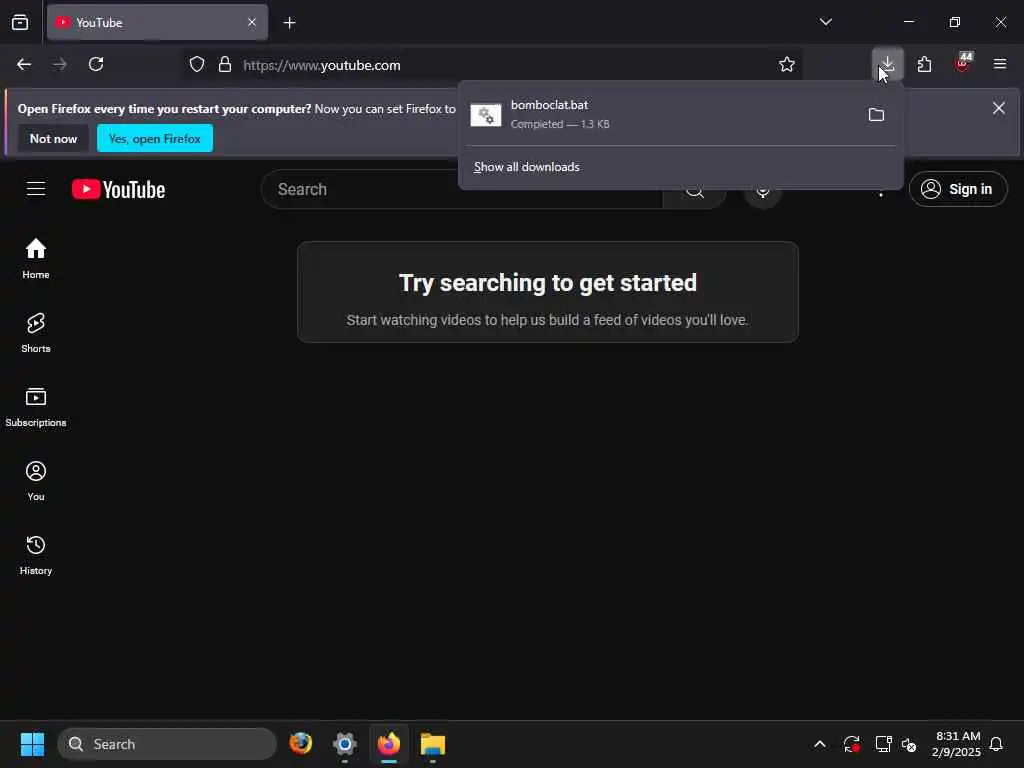The height and width of the screenshot is (768, 1024).
Task: Go to YouTube home via logo
Action: pos(118,189)
